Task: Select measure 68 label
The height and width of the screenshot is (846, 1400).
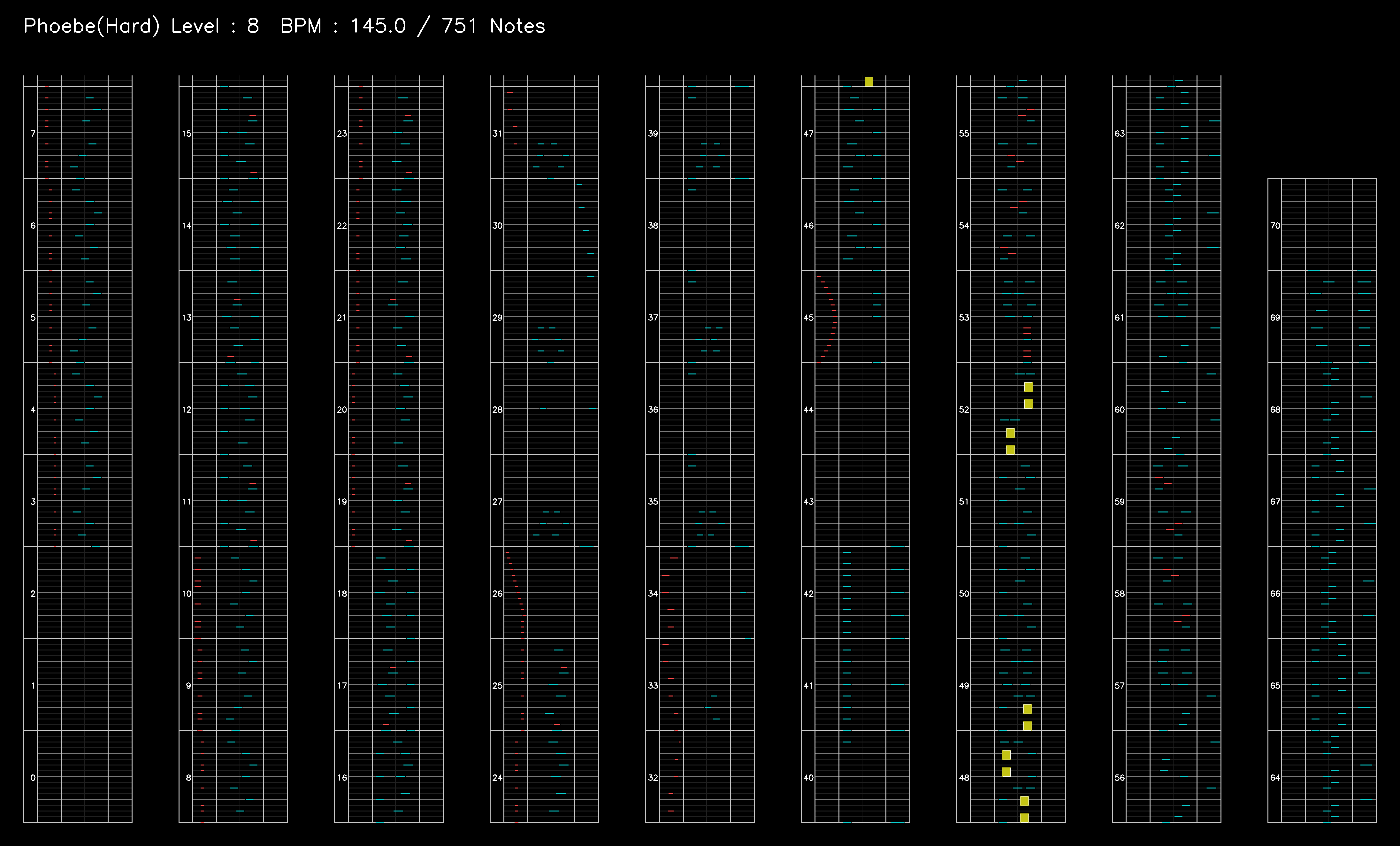Action: [1275, 410]
